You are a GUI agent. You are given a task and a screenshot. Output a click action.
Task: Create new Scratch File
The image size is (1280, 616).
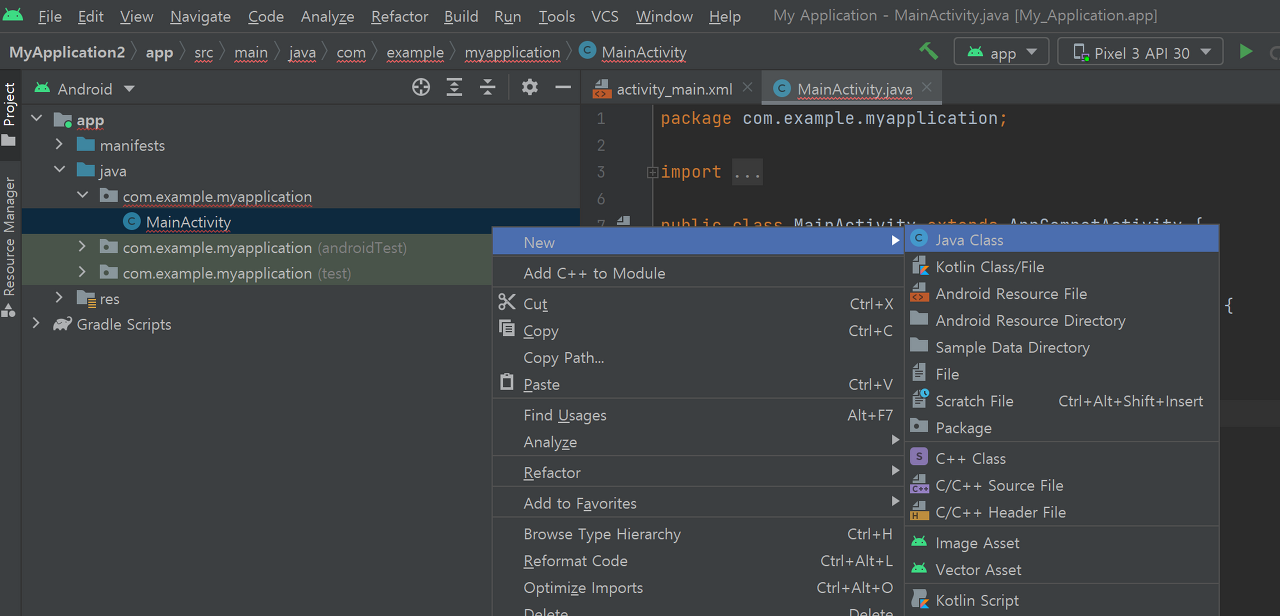(1062, 401)
